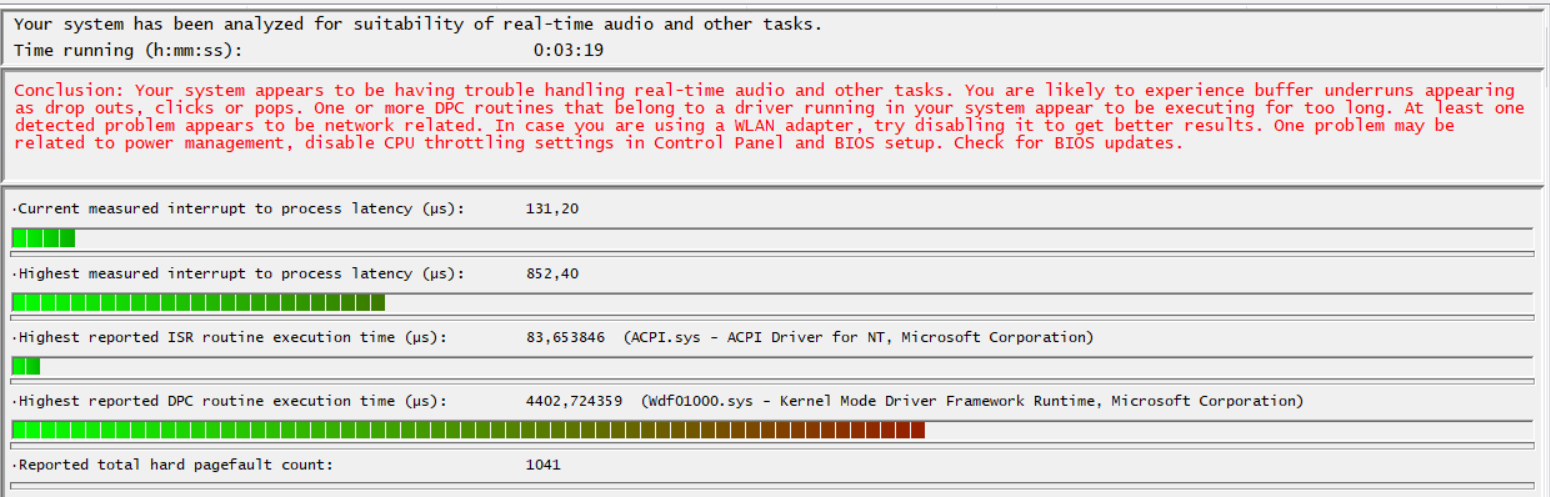Screen dimensions: 1550x497
Task: Select the red Conclusion text paragraph
Action: 769,116
